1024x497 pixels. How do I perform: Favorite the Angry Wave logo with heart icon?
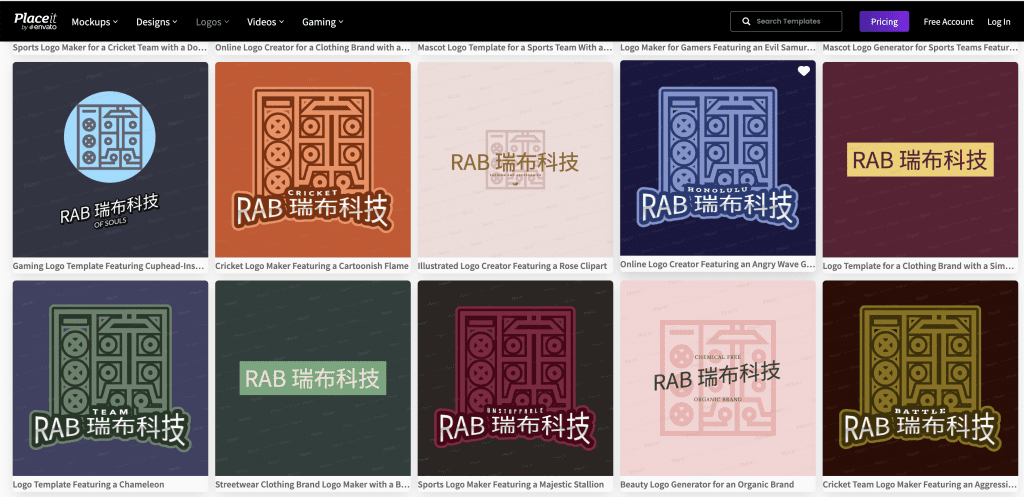tap(803, 71)
